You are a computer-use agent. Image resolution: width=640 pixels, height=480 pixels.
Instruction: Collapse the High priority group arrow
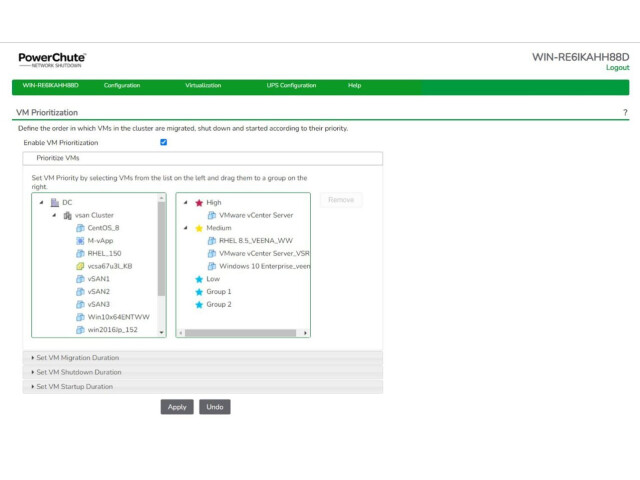click(186, 202)
